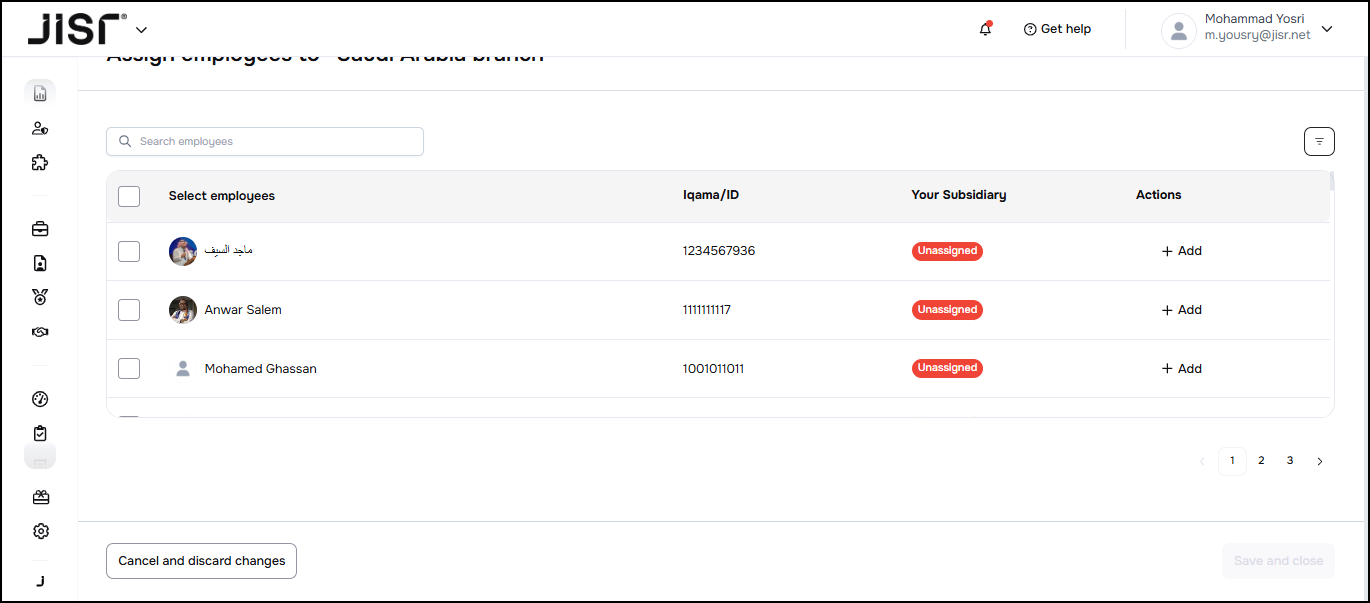Click the filter icon above the table
Viewport: 1370px width, 603px height.
tap(1319, 142)
